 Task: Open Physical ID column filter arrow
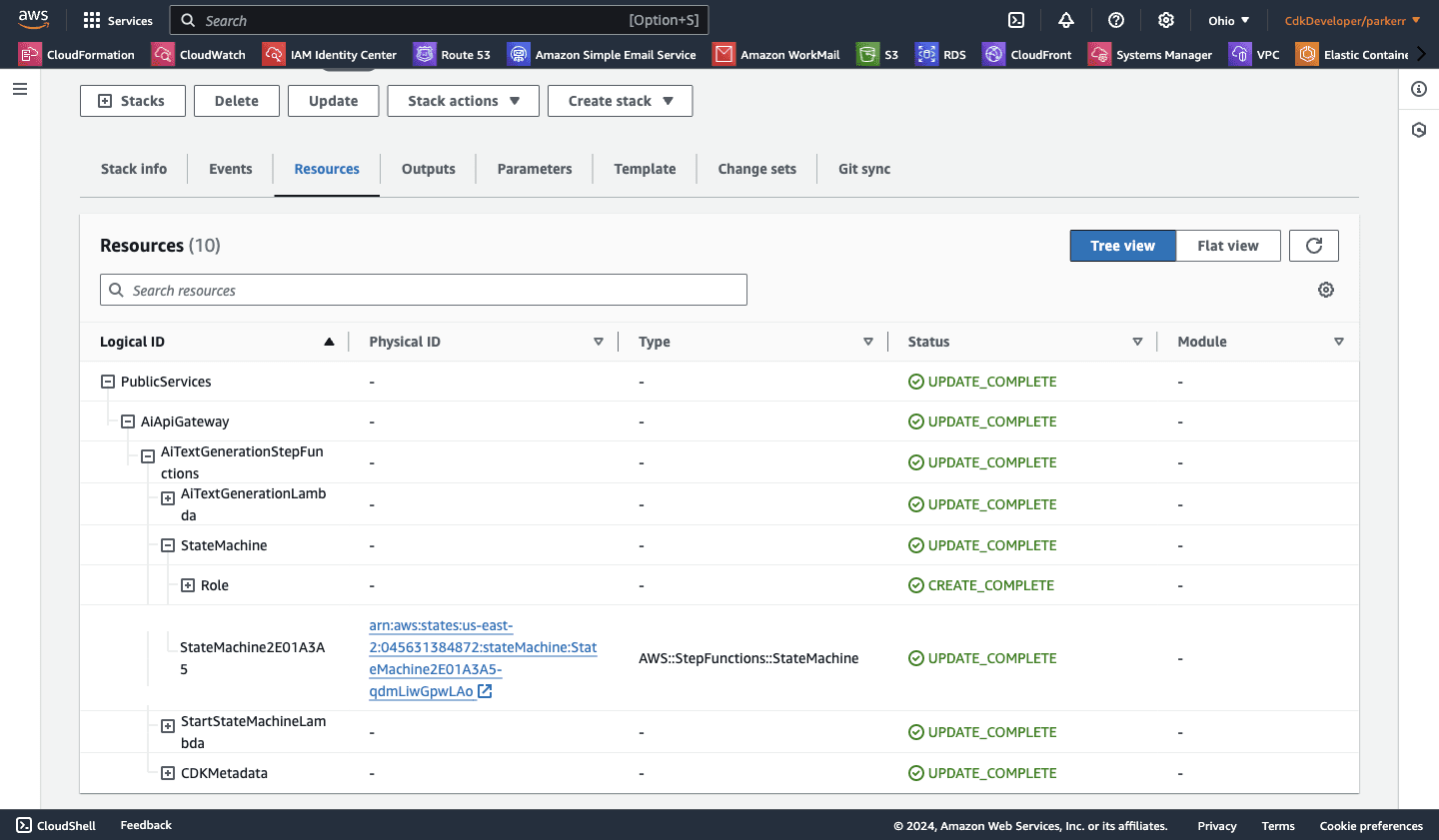[x=599, y=342]
